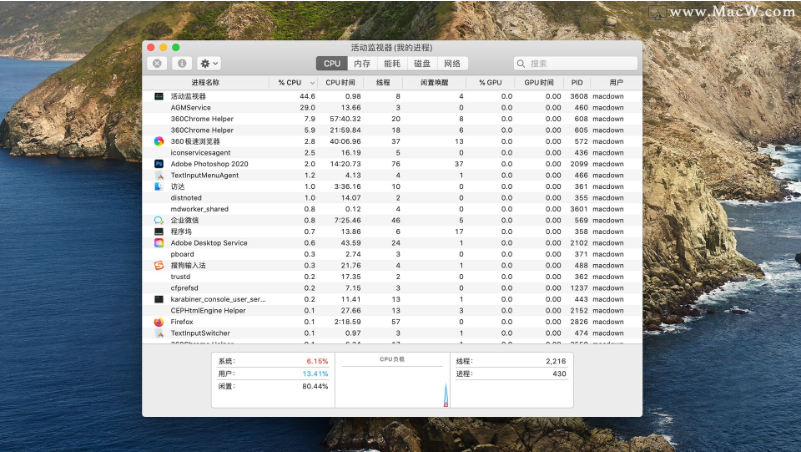Click the stop process (X) toolbar icon
801x452 pixels.
[x=157, y=63]
